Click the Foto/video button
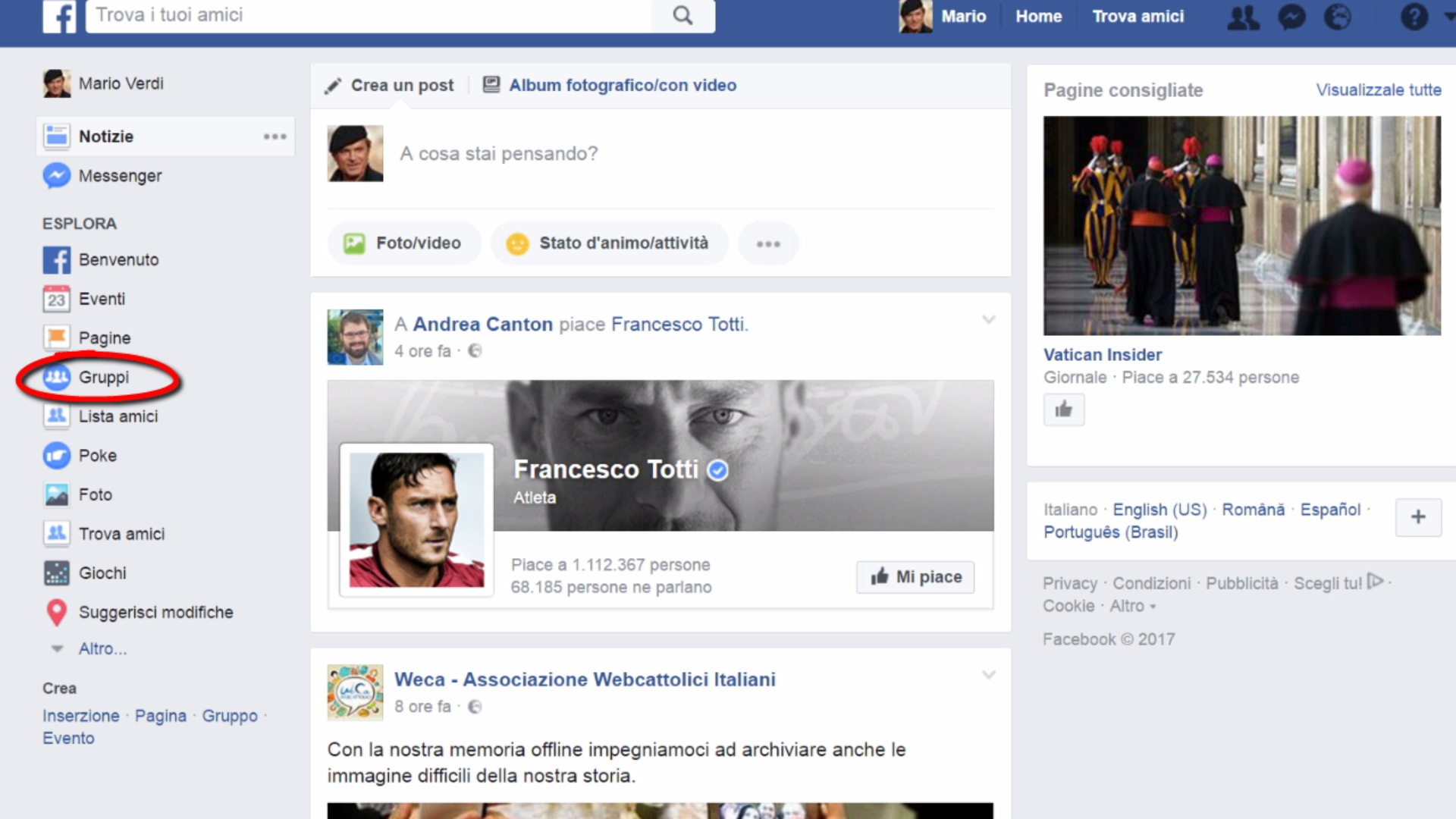1456x819 pixels. click(403, 243)
